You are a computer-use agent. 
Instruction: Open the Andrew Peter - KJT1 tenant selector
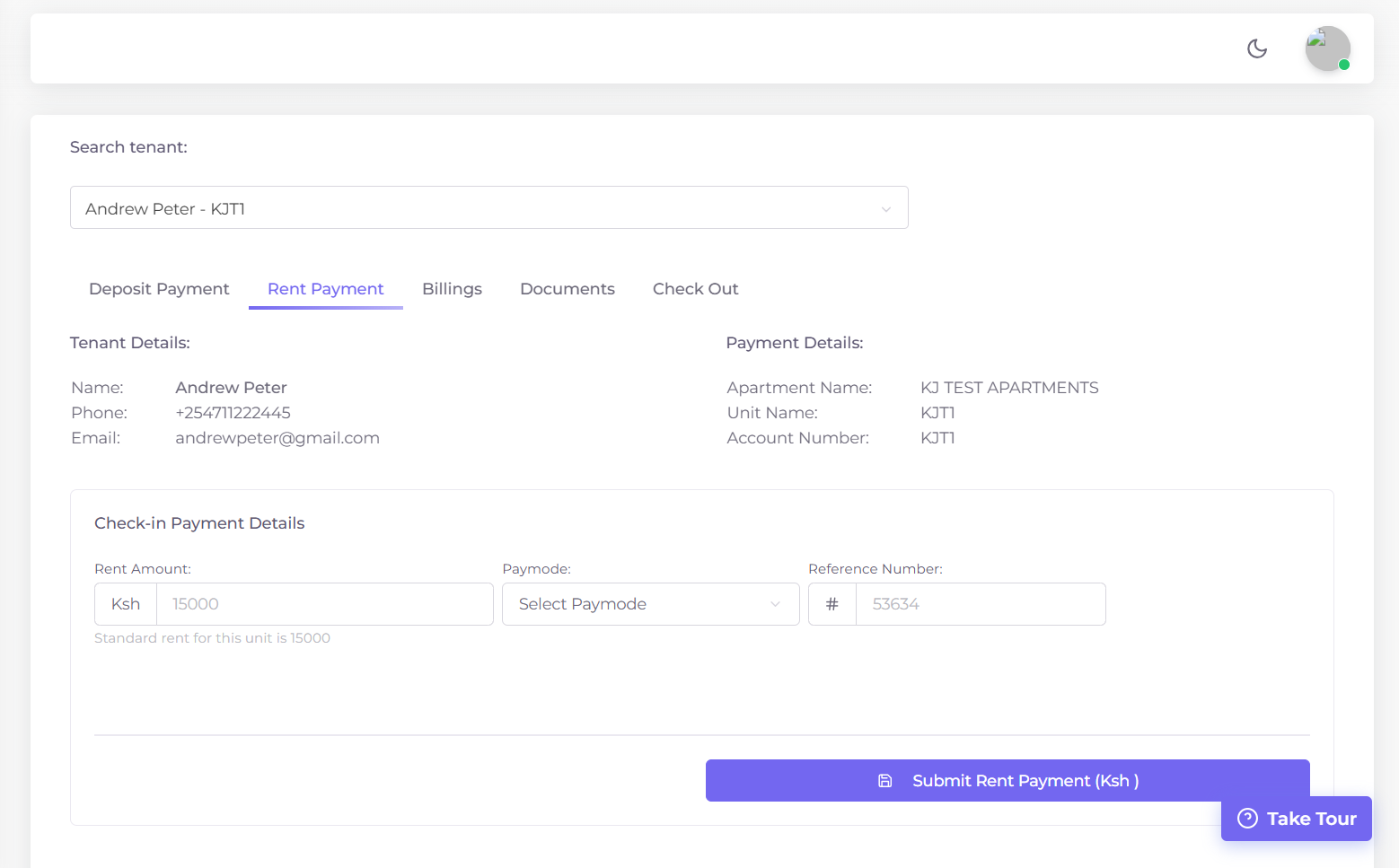pos(489,207)
